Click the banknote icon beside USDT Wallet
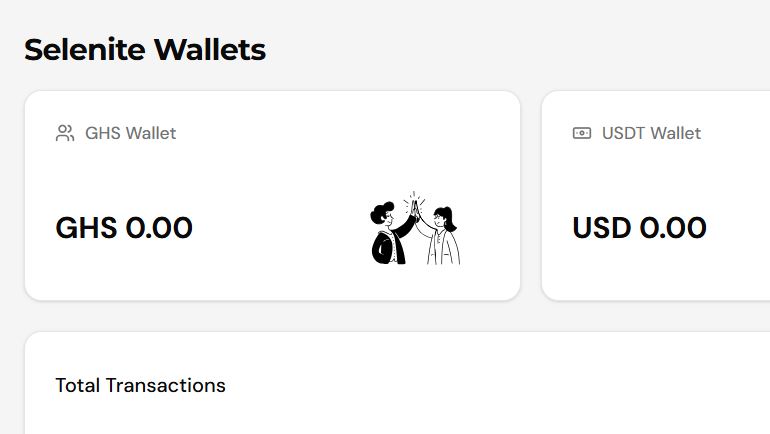The width and height of the screenshot is (770, 434). pyautogui.click(x=582, y=133)
